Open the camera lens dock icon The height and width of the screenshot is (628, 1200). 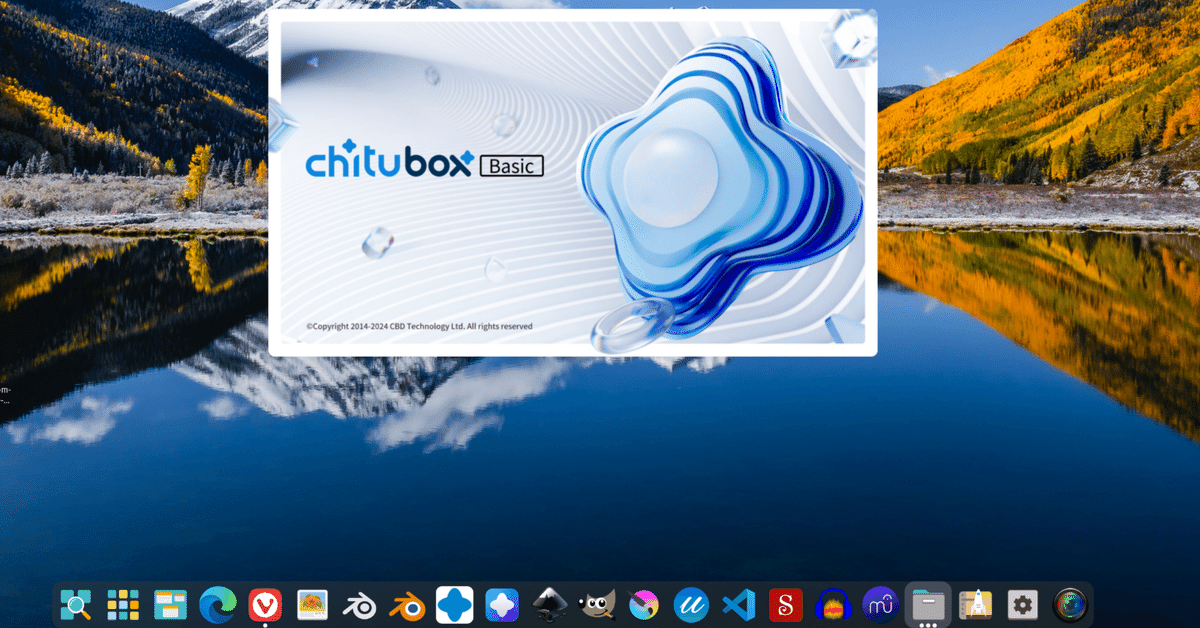[1070, 604]
